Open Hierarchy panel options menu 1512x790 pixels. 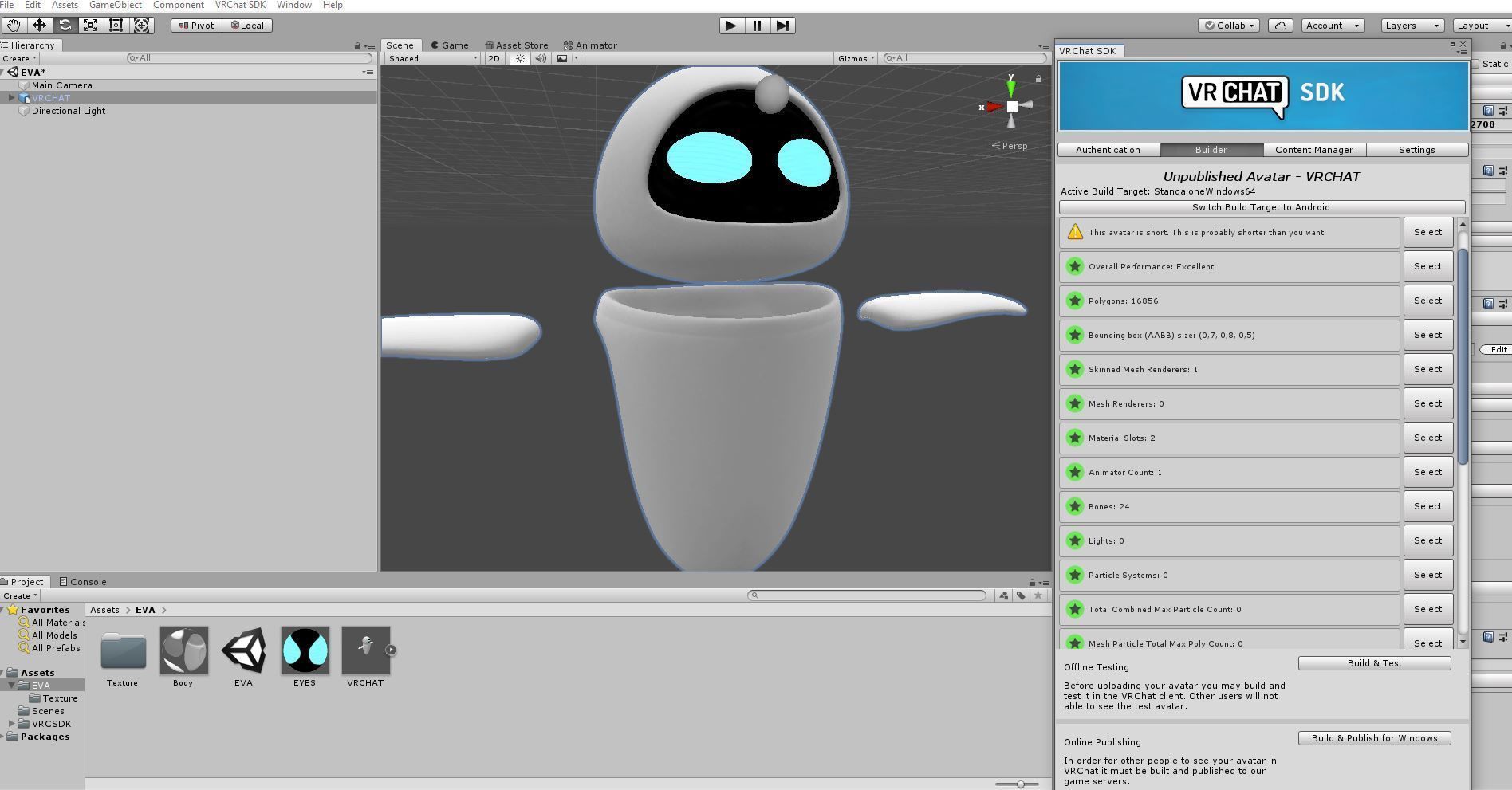[369, 46]
